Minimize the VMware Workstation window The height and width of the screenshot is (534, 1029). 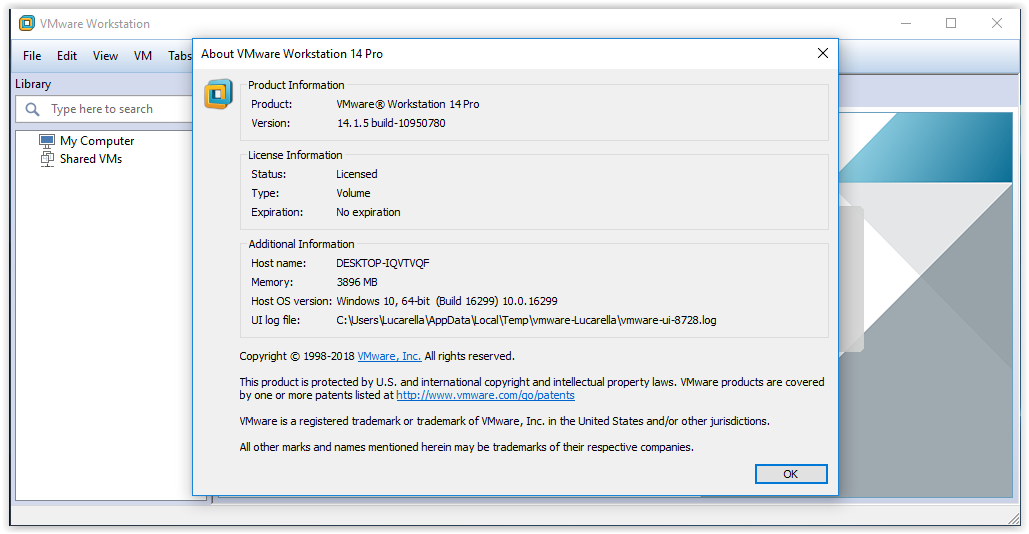(906, 24)
